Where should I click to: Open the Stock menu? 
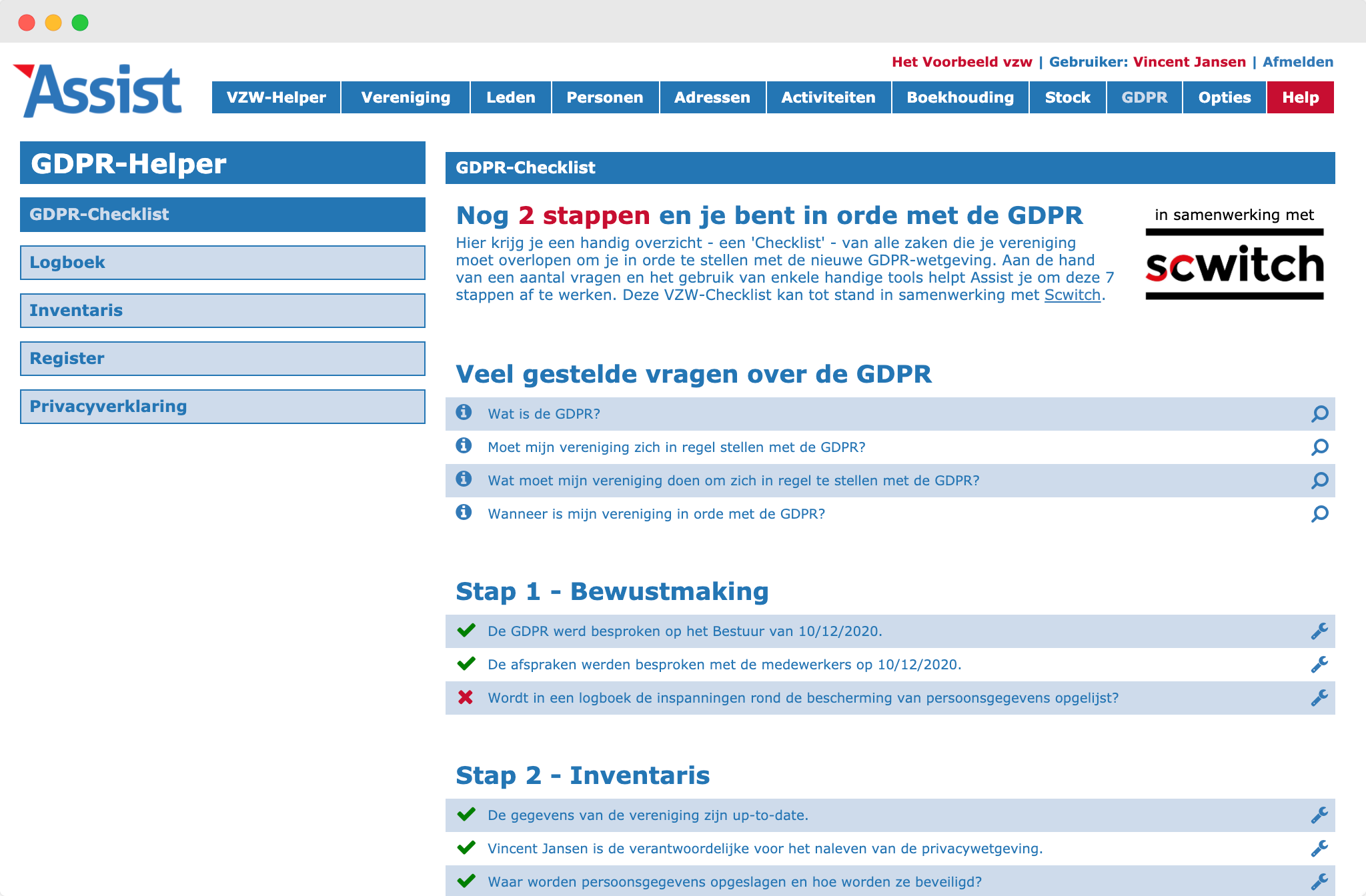(x=1068, y=97)
